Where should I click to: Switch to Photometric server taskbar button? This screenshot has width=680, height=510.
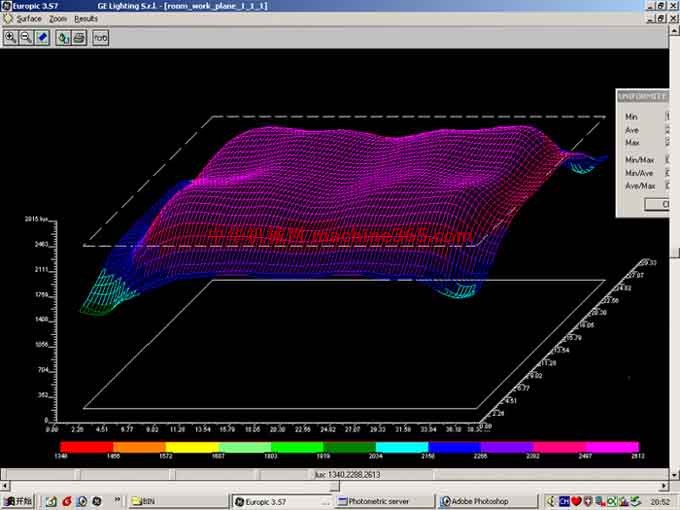click(384, 501)
